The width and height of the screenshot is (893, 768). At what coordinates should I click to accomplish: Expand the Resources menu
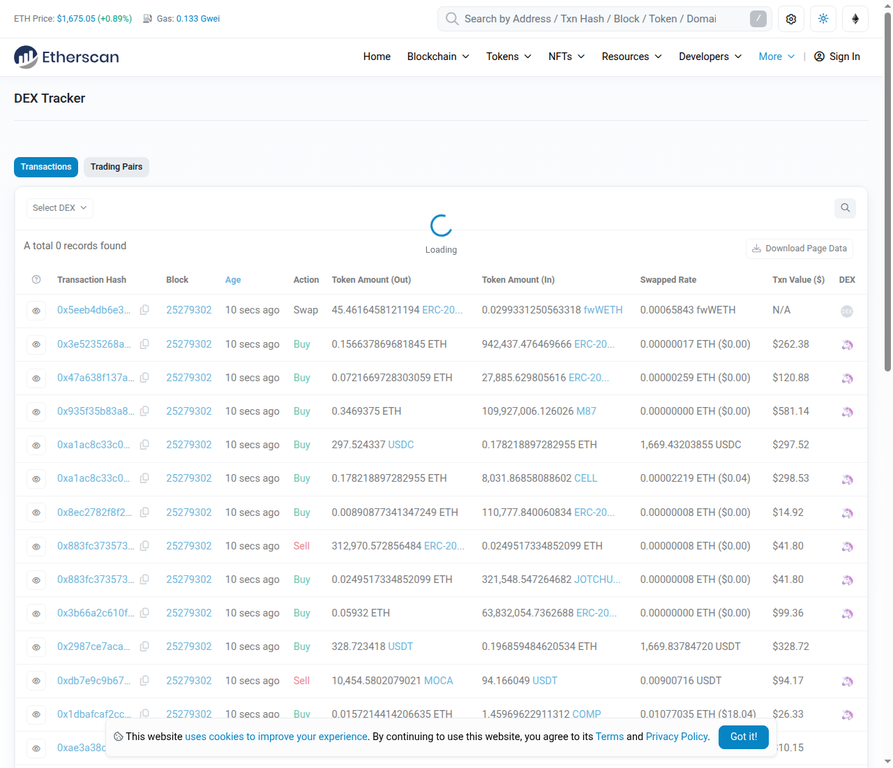[632, 56]
